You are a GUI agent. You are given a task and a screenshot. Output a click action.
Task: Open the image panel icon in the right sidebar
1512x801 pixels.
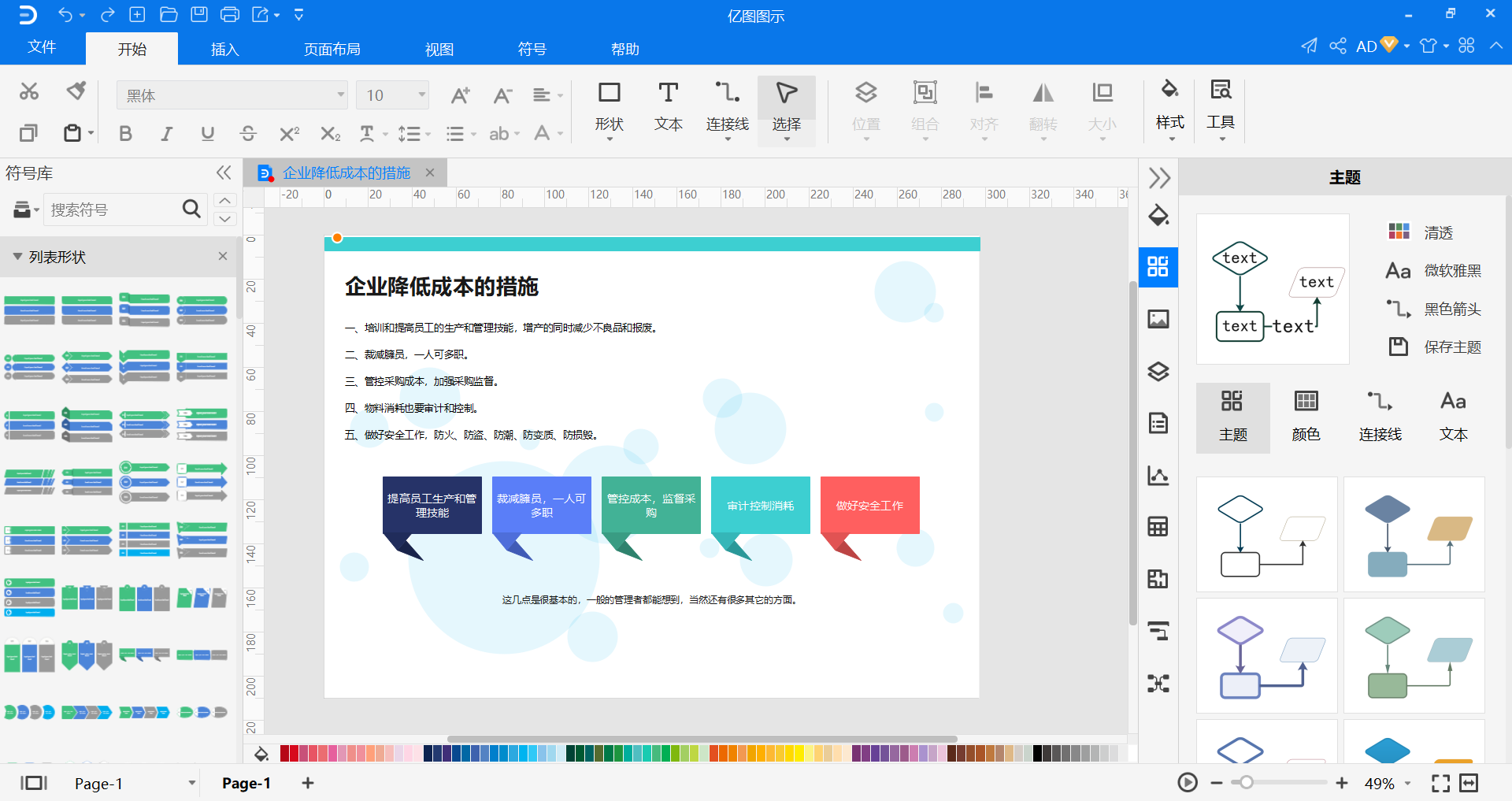(x=1158, y=318)
